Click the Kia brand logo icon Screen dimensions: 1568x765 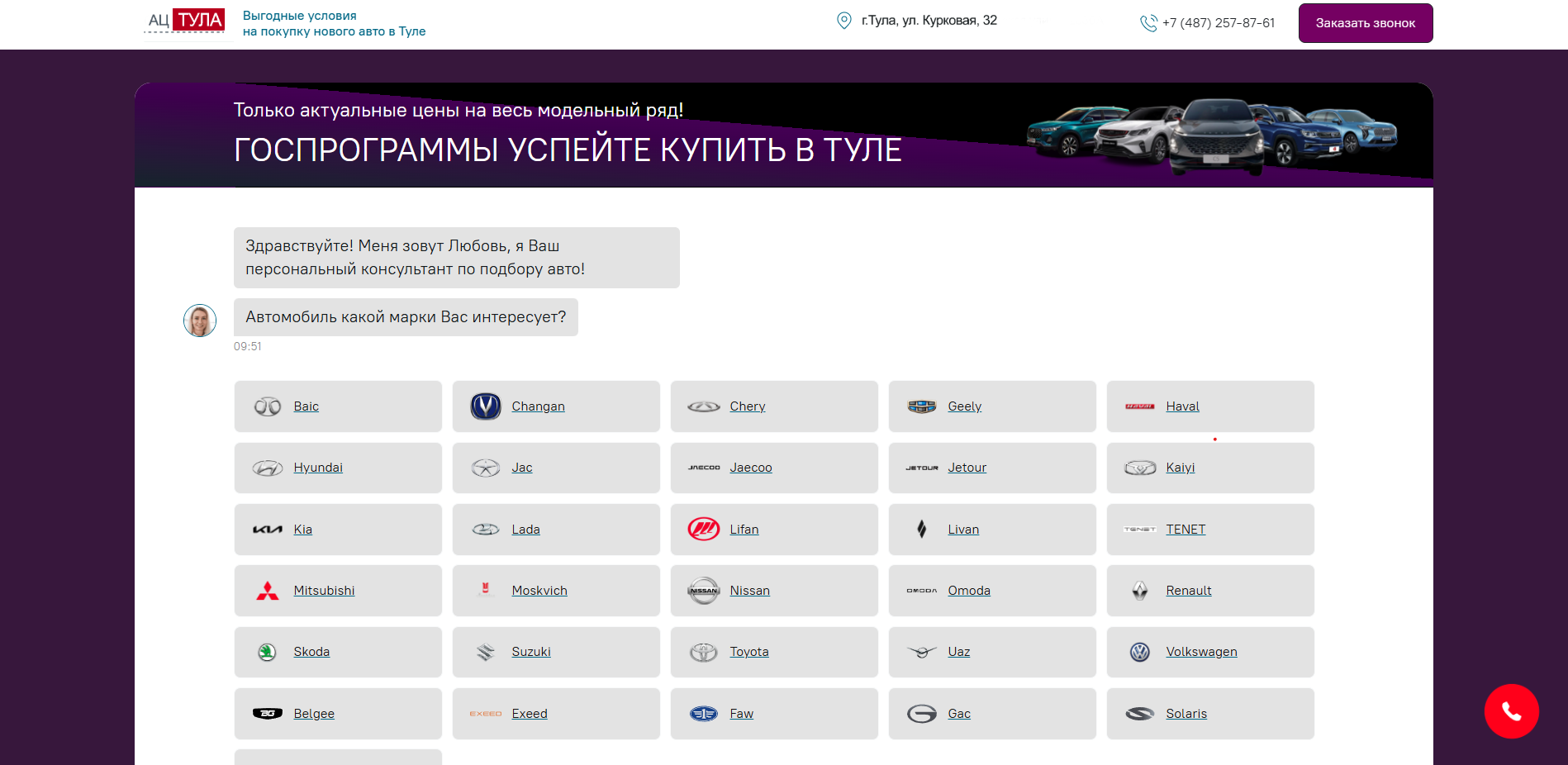coord(268,530)
